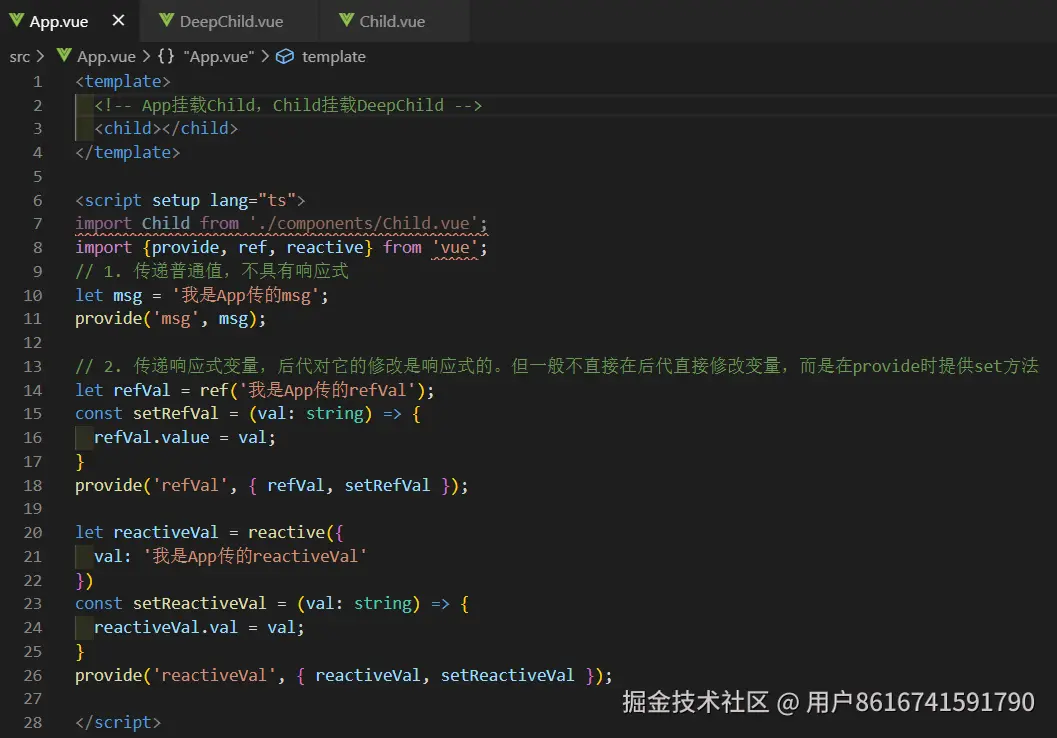Click the Vue icon on DeepChild.vue tab
Viewport: 1057px width, 738px height.
[167, 20]
